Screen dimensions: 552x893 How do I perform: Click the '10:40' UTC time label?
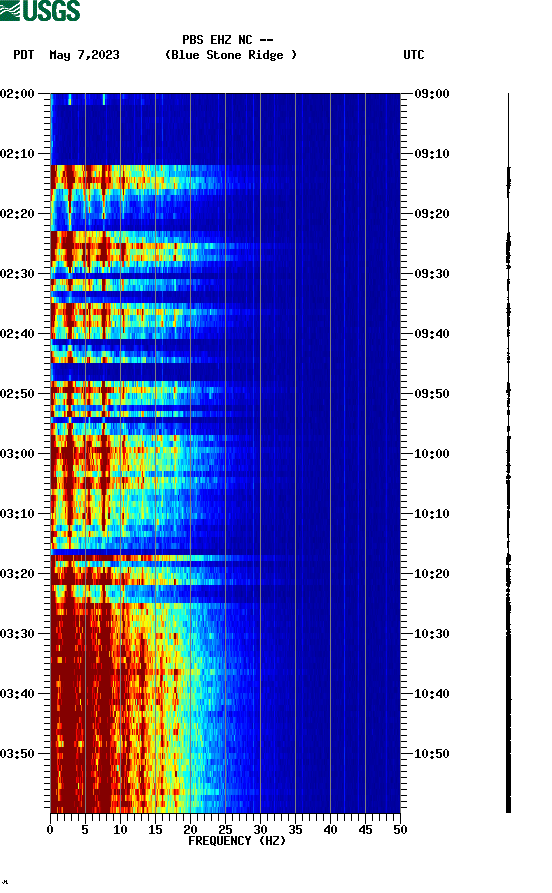pos(432,694)
